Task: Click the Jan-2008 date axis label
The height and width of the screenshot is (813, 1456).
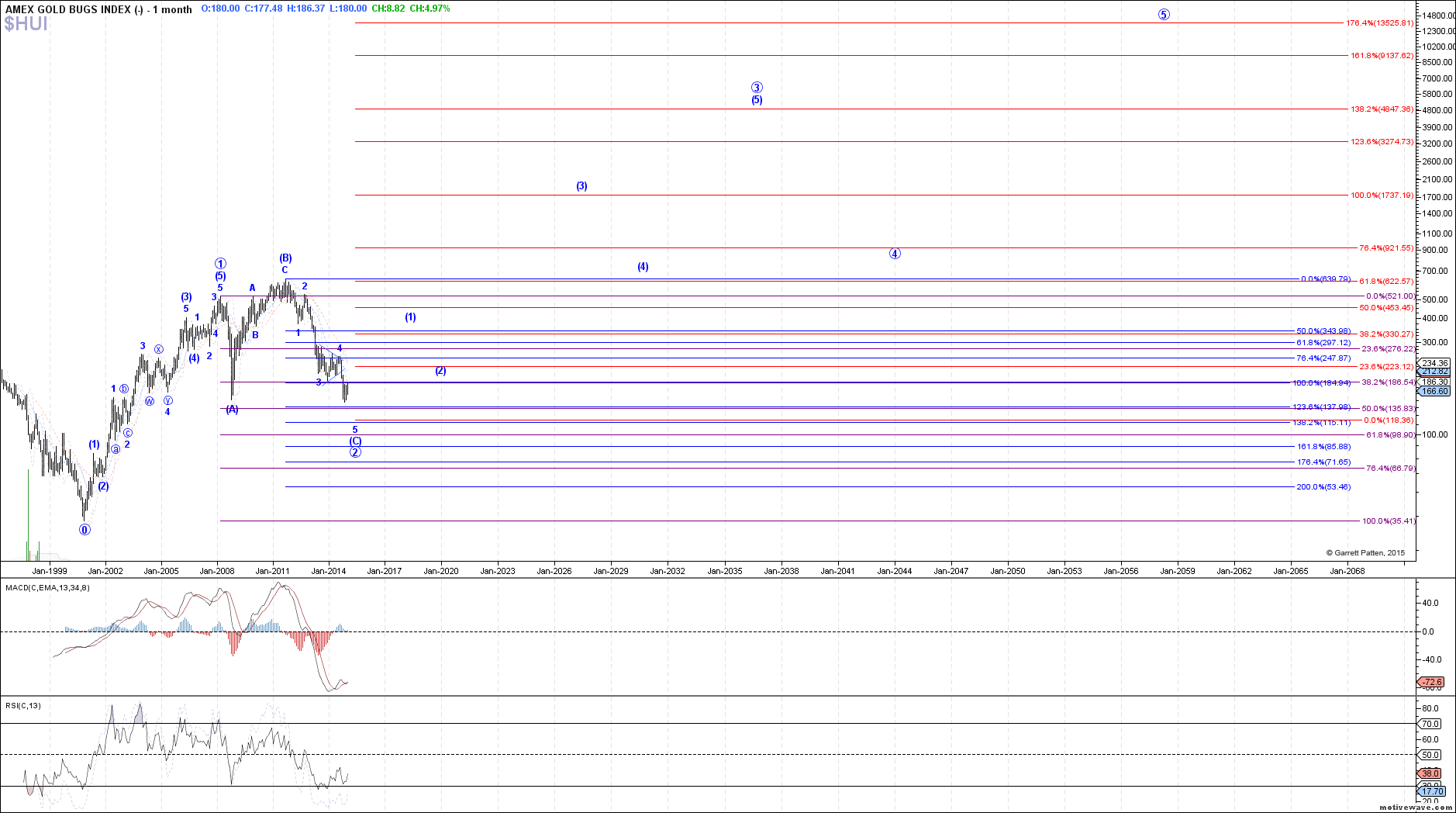Action: click(x=217, y=571)
